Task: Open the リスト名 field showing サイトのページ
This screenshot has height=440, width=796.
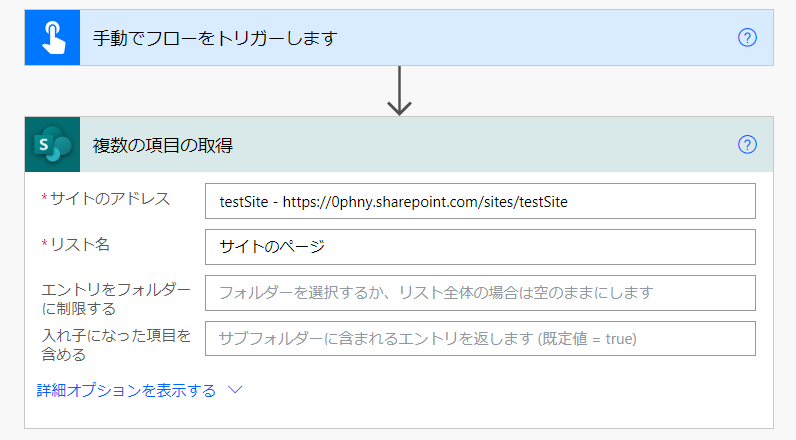Action: point(480,247)
